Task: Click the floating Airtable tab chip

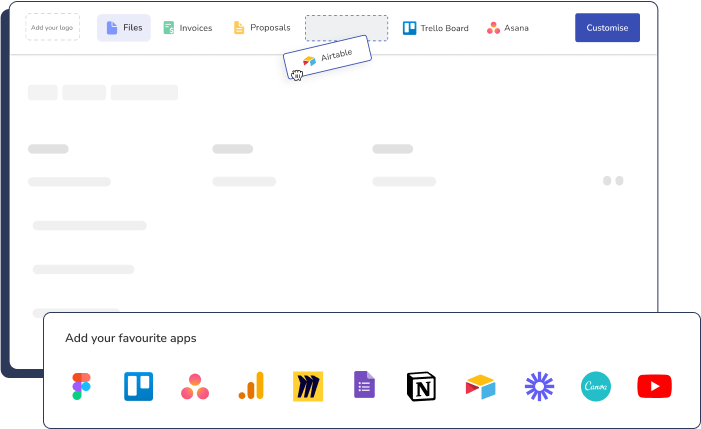Action: (x=328, y=57)
